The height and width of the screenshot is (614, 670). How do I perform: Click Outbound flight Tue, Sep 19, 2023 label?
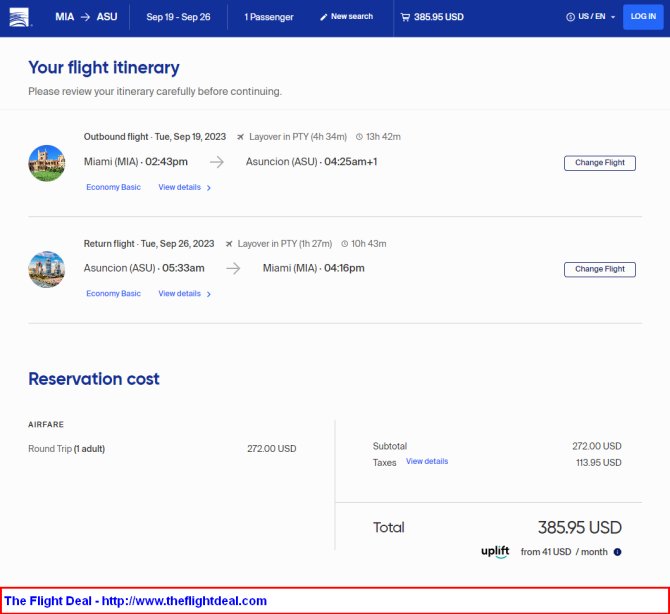pyautogui.click(x=155, y=137)
